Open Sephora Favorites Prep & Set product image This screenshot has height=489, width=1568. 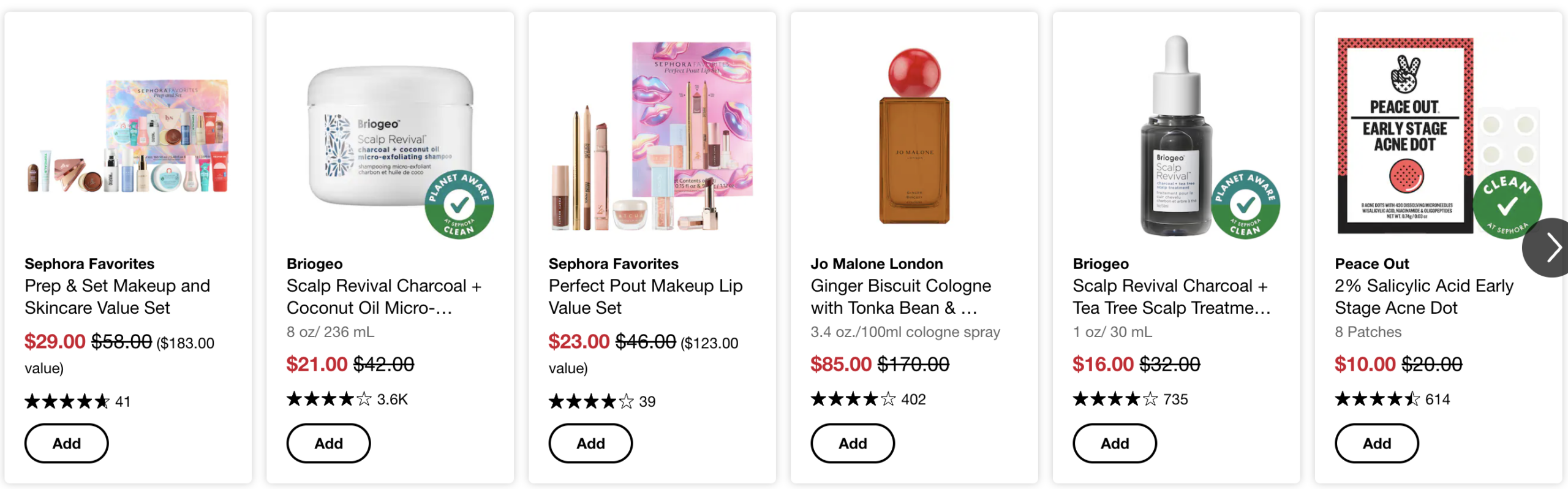click(x=128, y=136)
